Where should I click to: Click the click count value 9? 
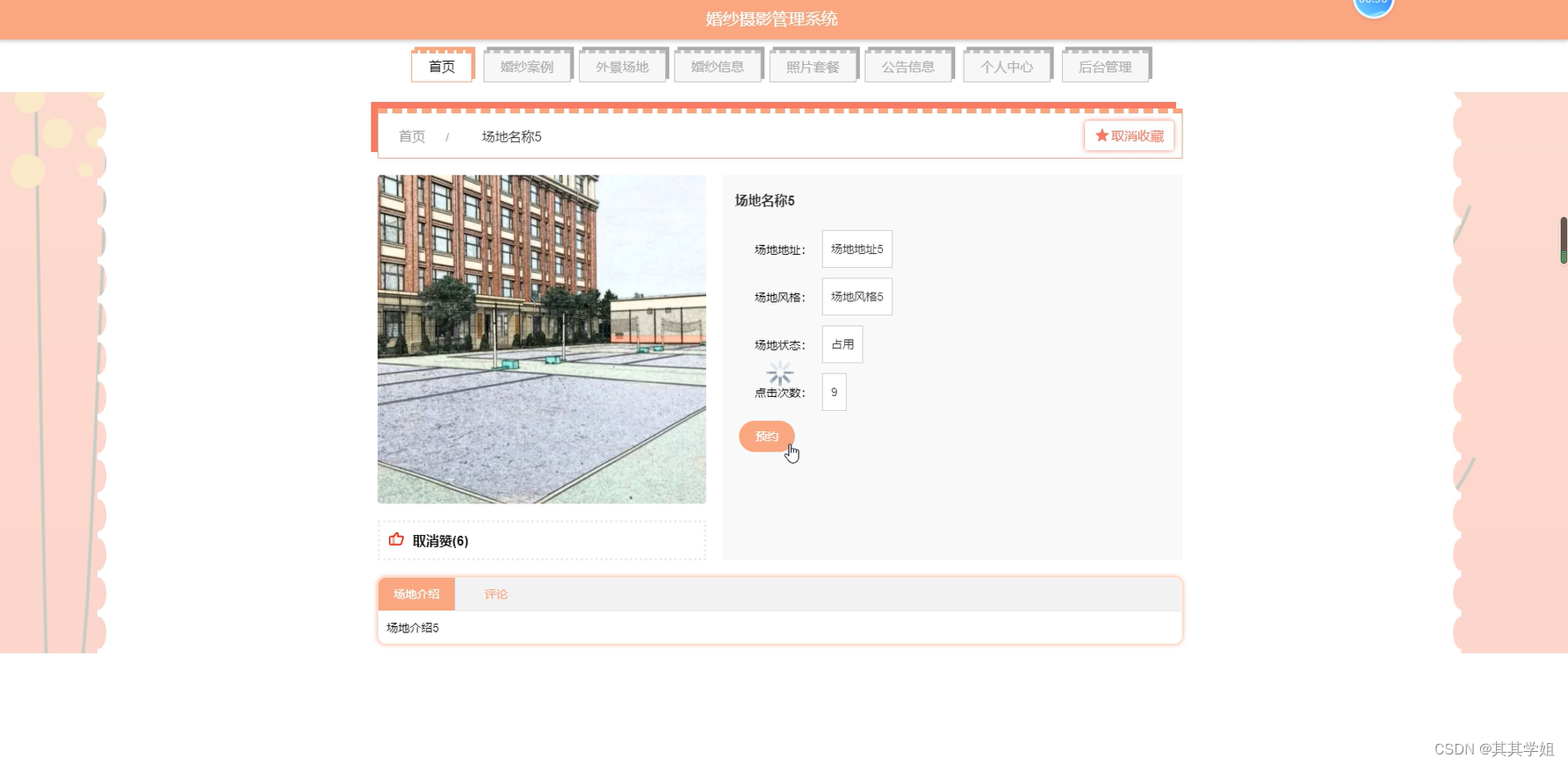(x=835, y=392)
